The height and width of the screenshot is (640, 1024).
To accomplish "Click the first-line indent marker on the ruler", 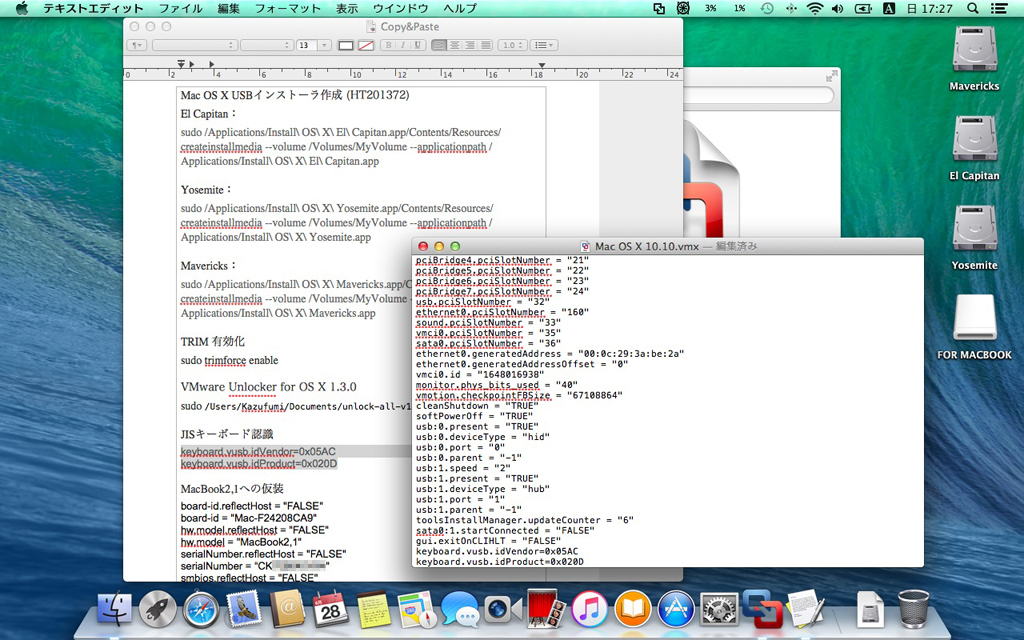I will tap(181, 63).
